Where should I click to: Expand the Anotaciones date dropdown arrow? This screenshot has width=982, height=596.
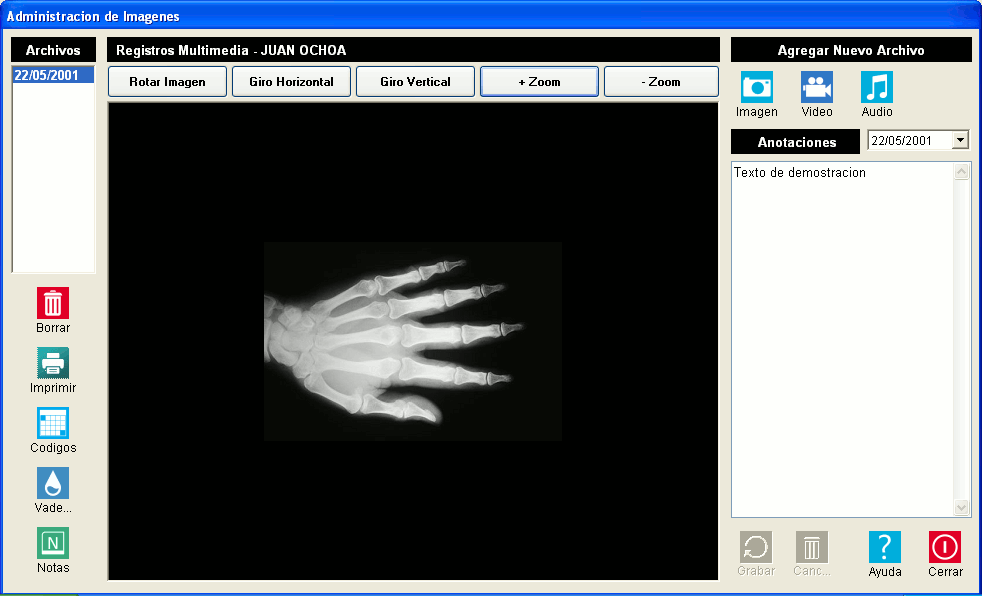coord(960,141)
